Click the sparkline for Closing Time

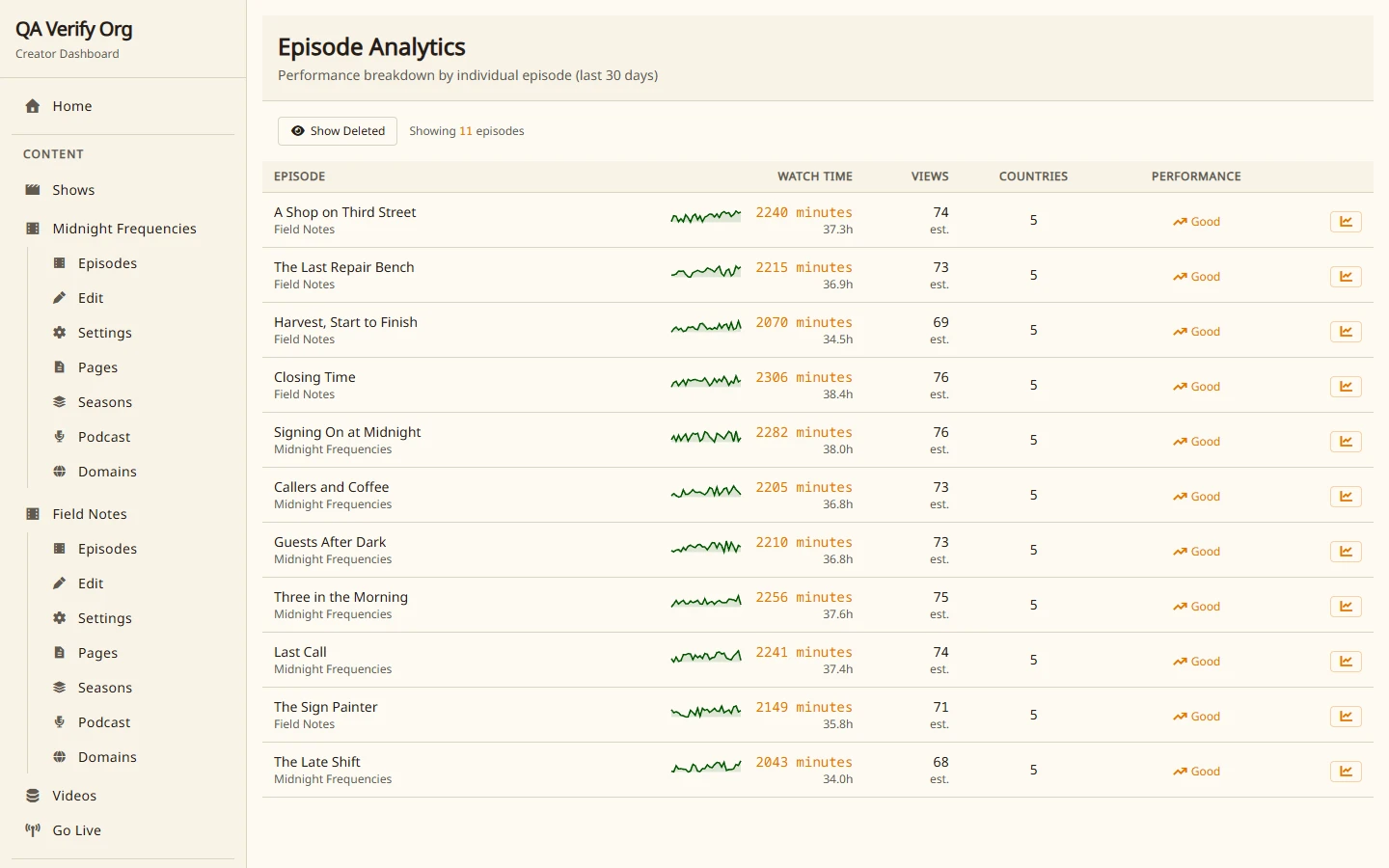(706, 383)
